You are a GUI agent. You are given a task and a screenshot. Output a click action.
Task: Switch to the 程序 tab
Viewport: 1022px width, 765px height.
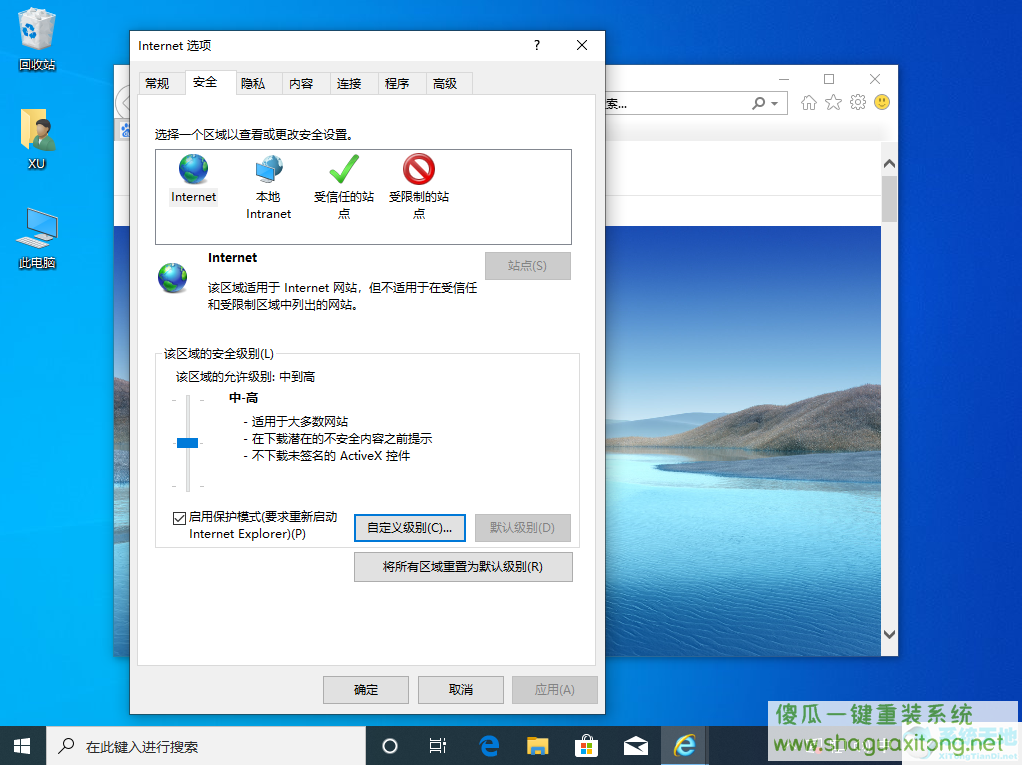tap(397, 83)
